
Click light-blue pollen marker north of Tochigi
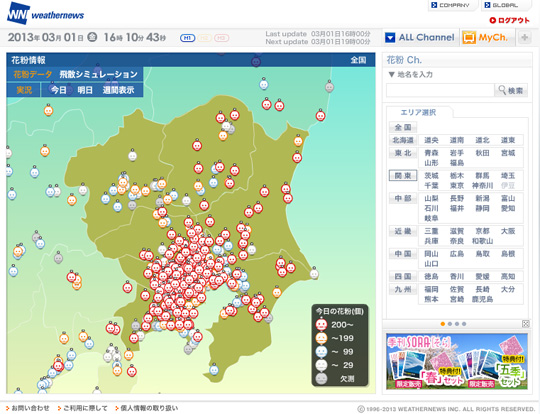[264, 83]
